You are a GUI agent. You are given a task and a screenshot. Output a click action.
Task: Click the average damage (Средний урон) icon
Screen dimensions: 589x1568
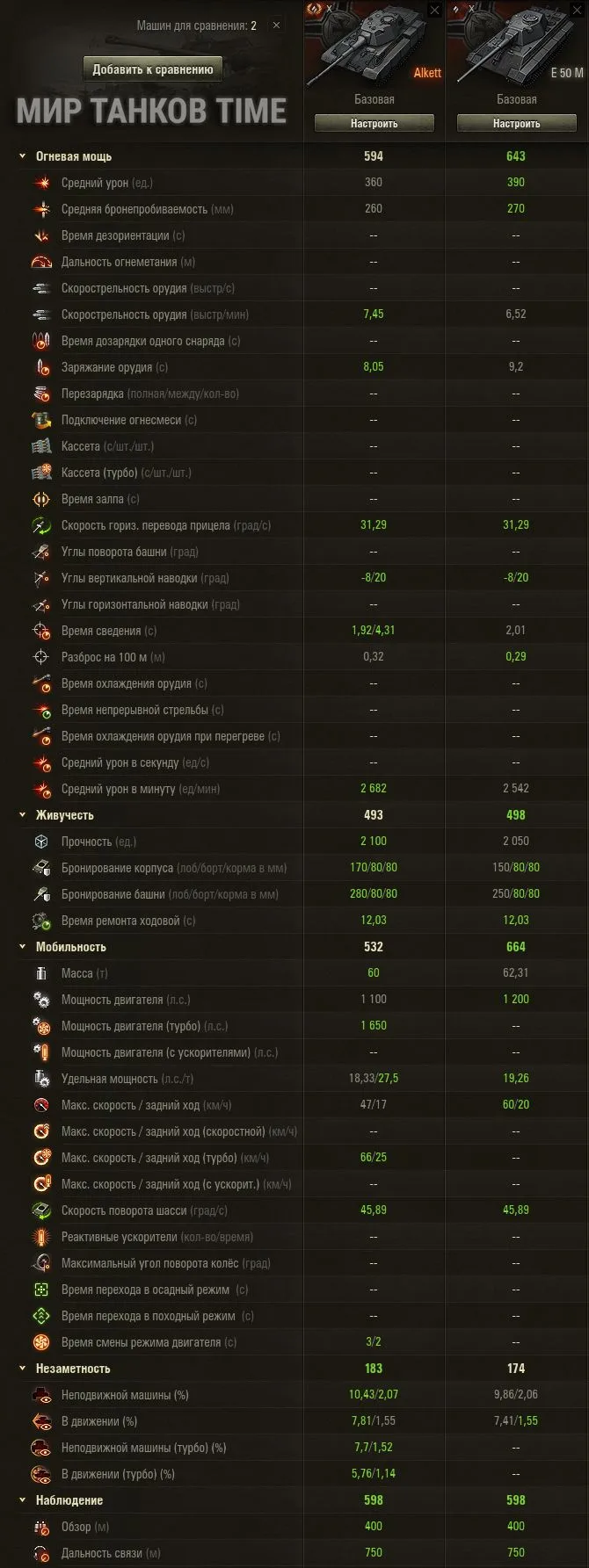41,183
